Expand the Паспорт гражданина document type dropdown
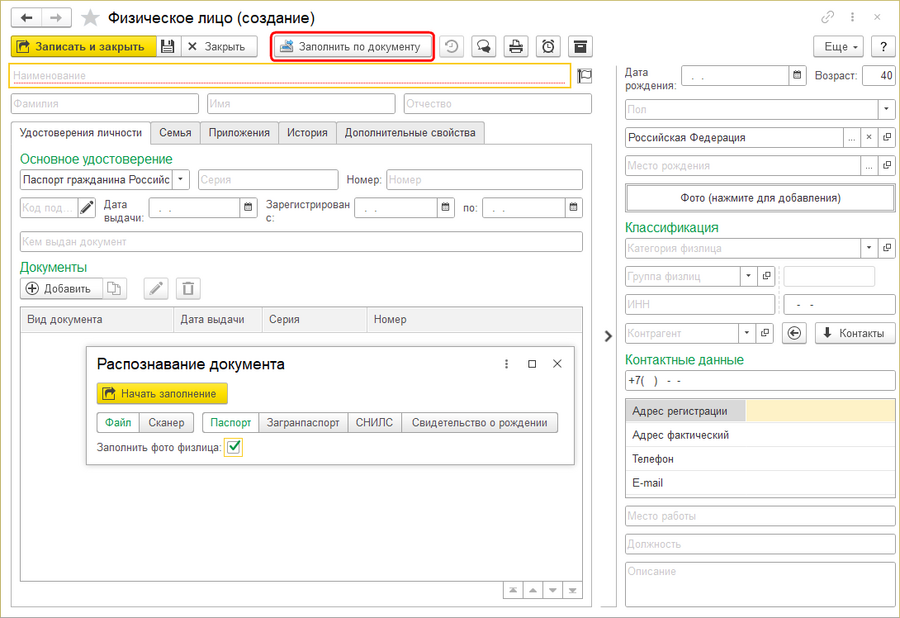Image resolution: width=900 pixels, height=618 pixels. [180, 179]
